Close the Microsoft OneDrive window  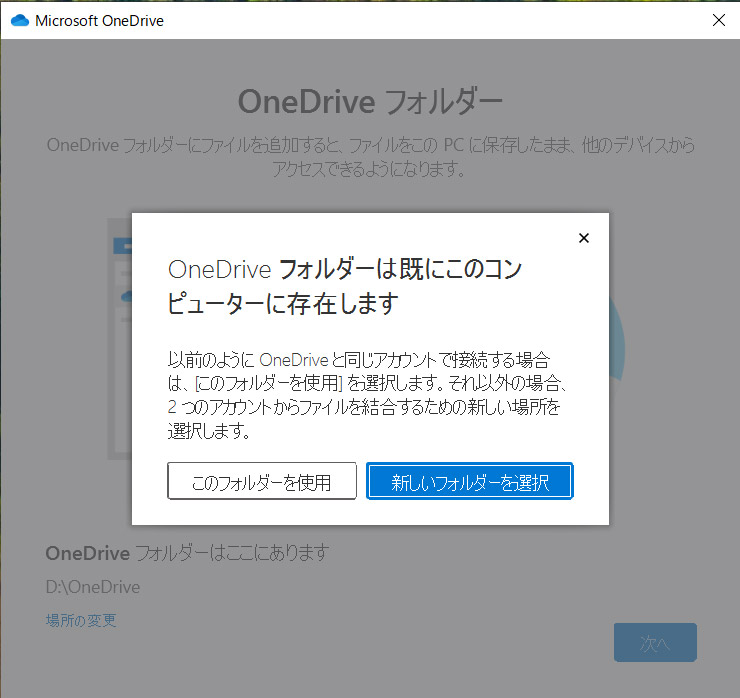tap(719, 20)
